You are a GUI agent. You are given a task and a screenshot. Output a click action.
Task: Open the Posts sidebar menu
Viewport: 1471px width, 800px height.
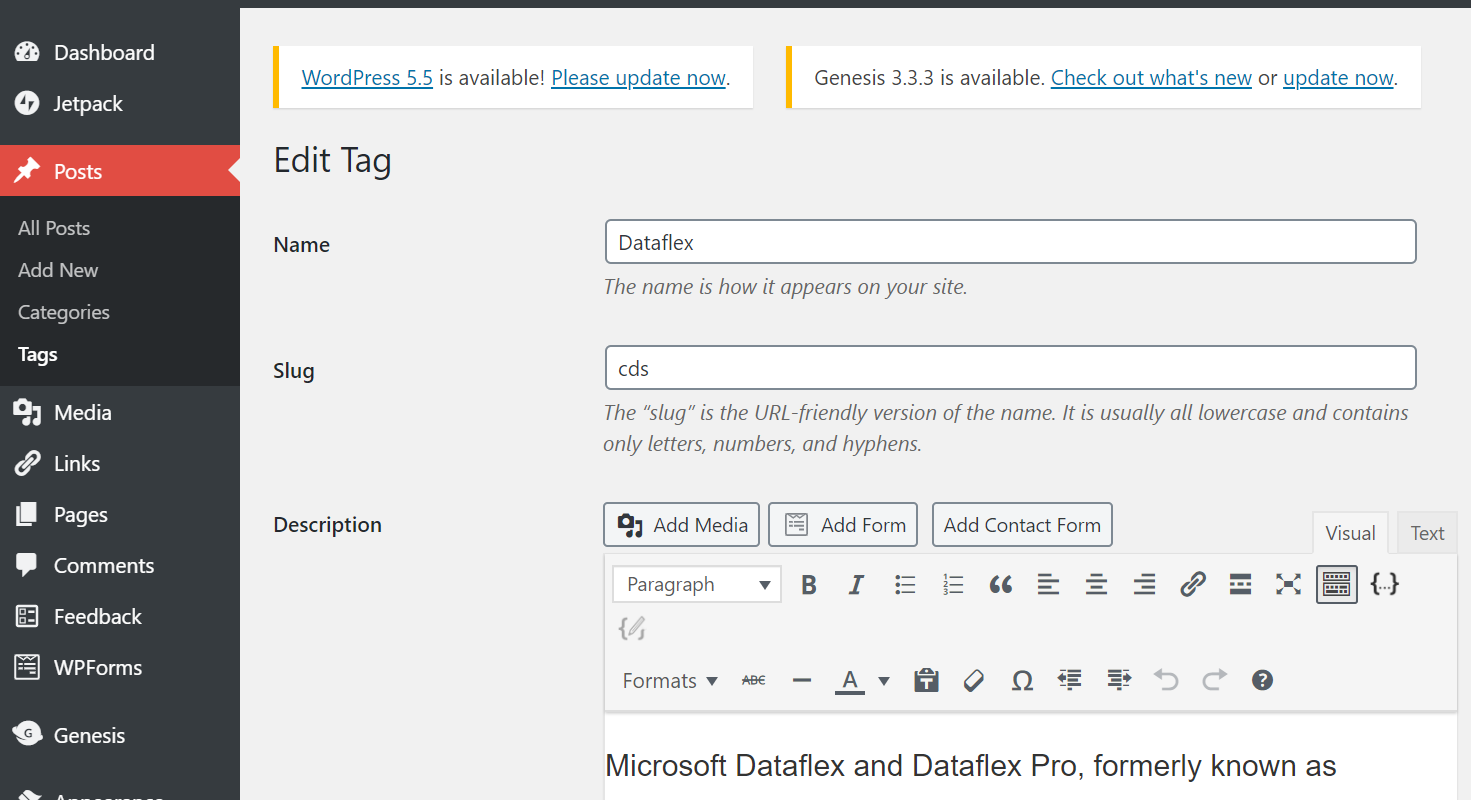pyautogui.click(x=120, y=171)
